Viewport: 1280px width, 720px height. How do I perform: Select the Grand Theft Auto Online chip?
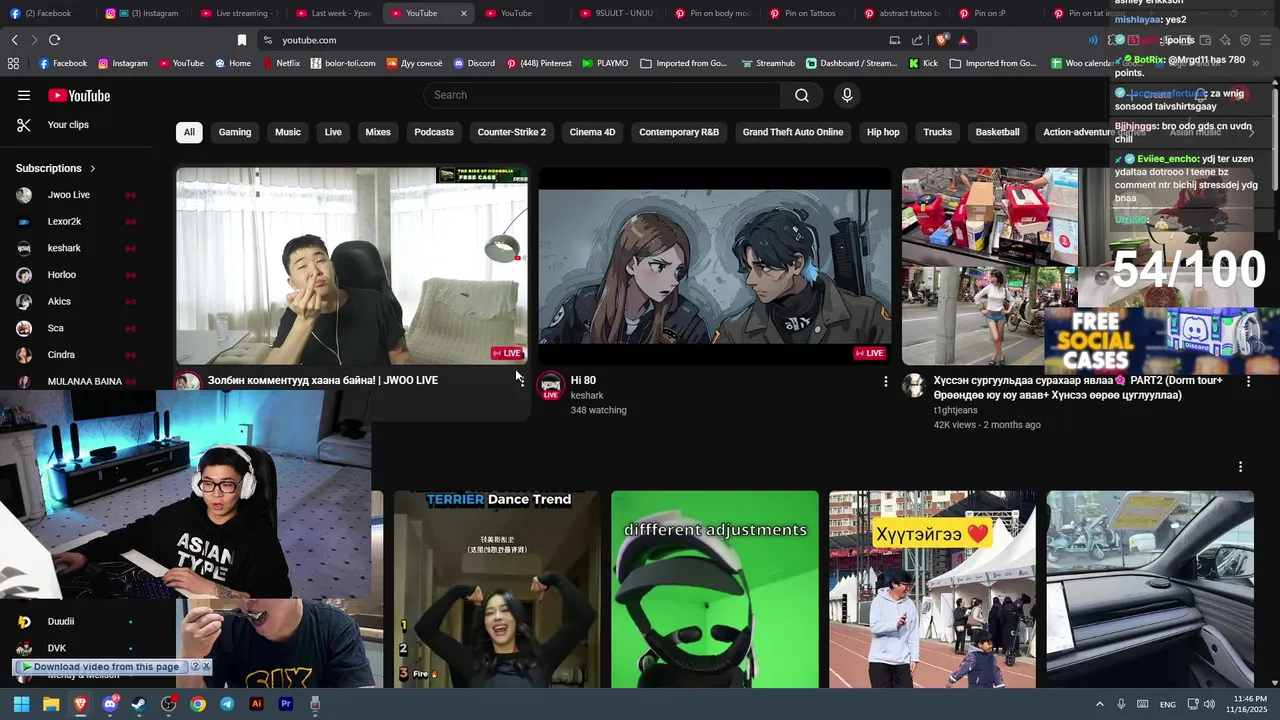[793, 132]
